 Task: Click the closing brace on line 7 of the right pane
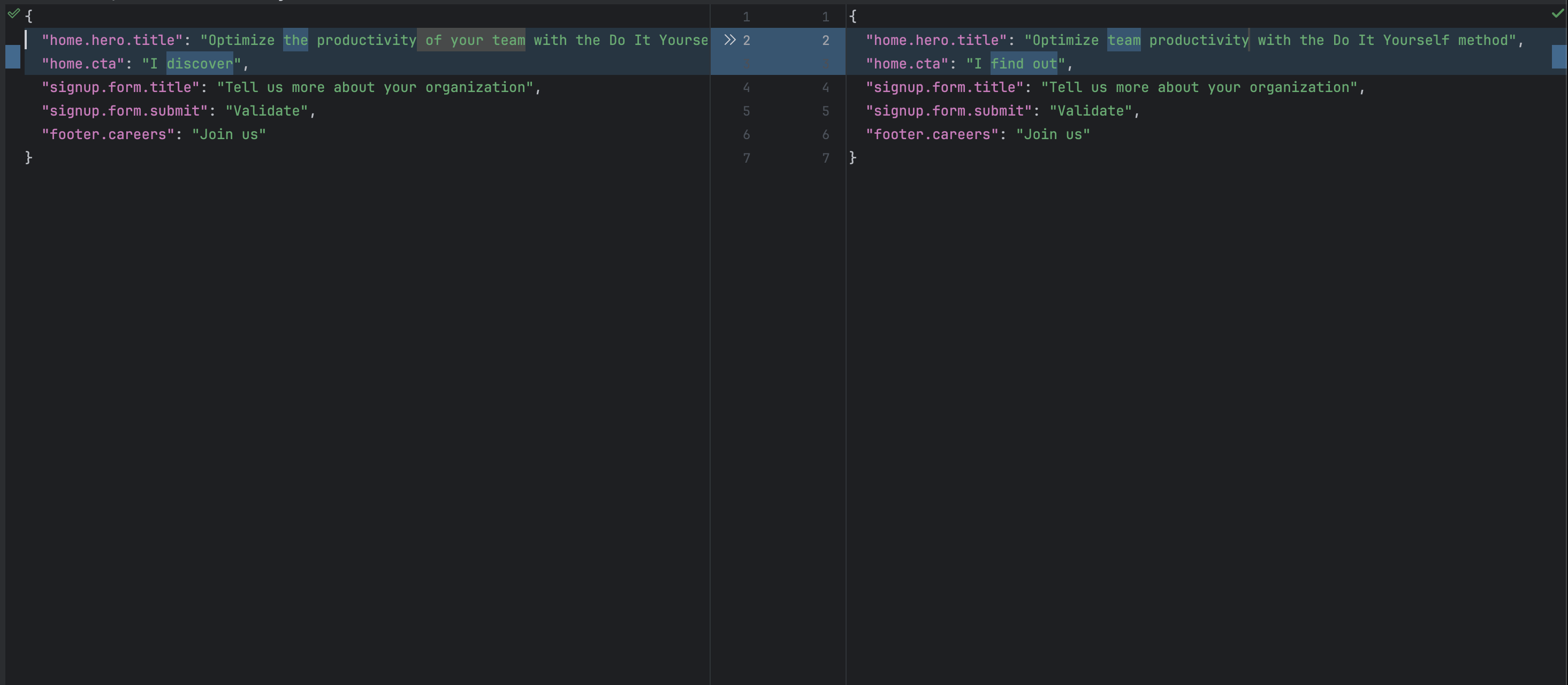pyautogui.click(x=853, y=158)
